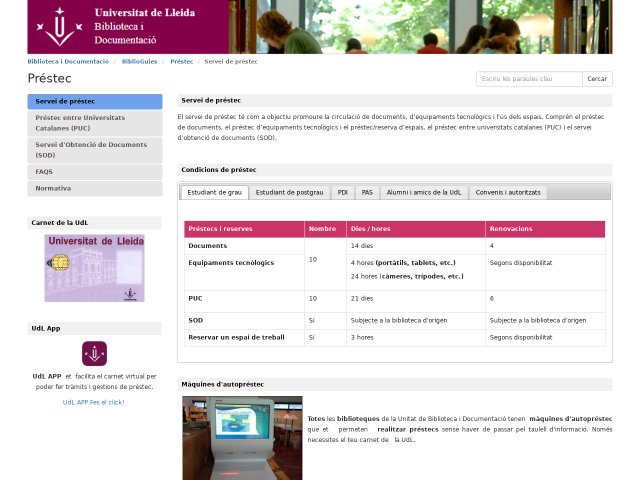640x480 pixels.
Task: Open the UdL App icon
Action: [94, 353]
